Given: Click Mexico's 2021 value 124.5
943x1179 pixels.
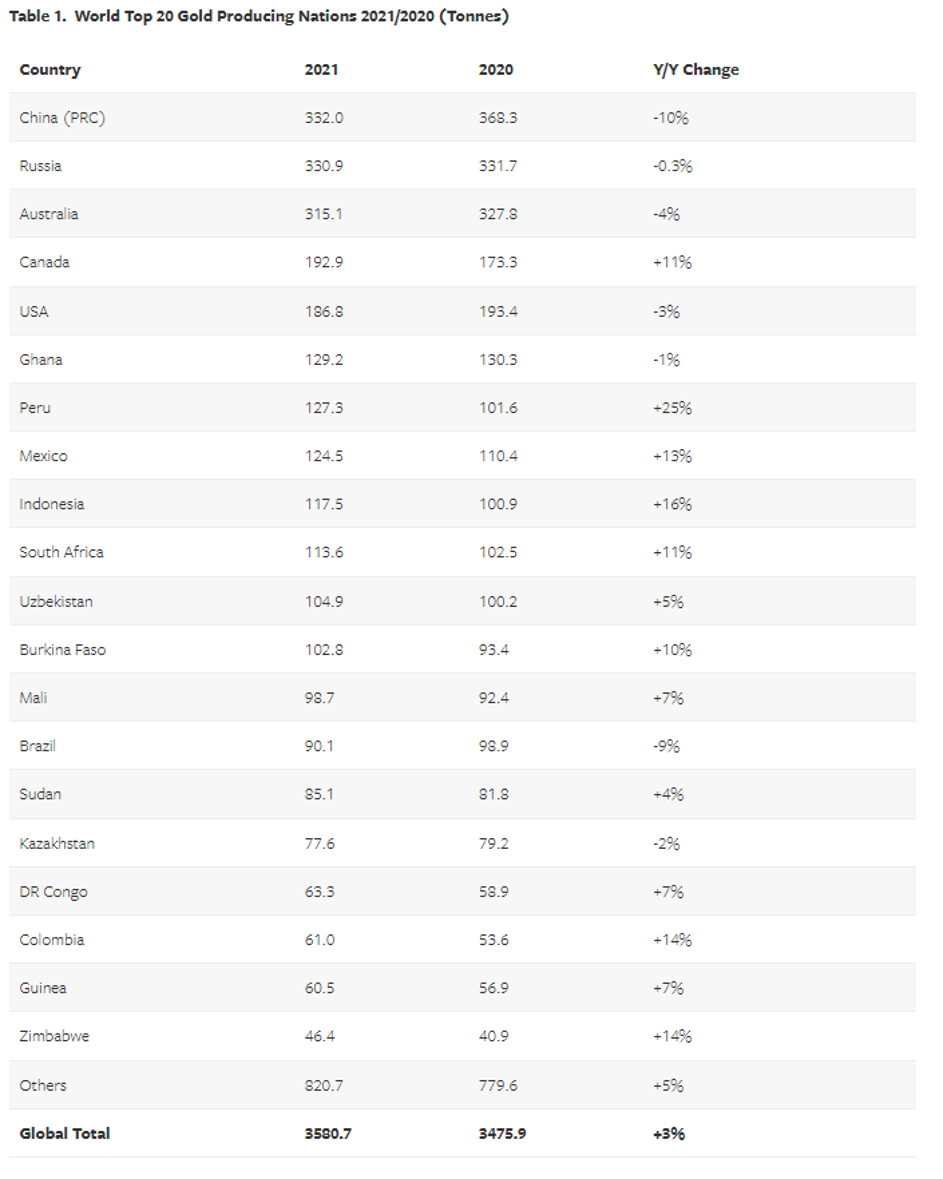Looking at the screenshot, I should point(324,456).
